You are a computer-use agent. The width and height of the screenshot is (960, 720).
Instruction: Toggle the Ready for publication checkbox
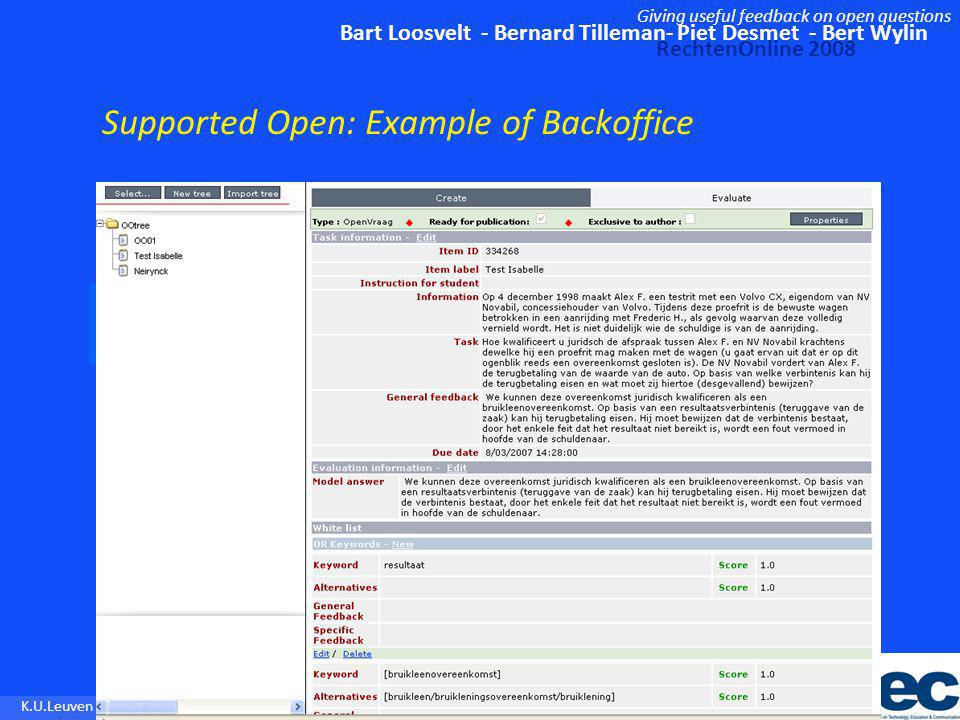click(541, 219)
